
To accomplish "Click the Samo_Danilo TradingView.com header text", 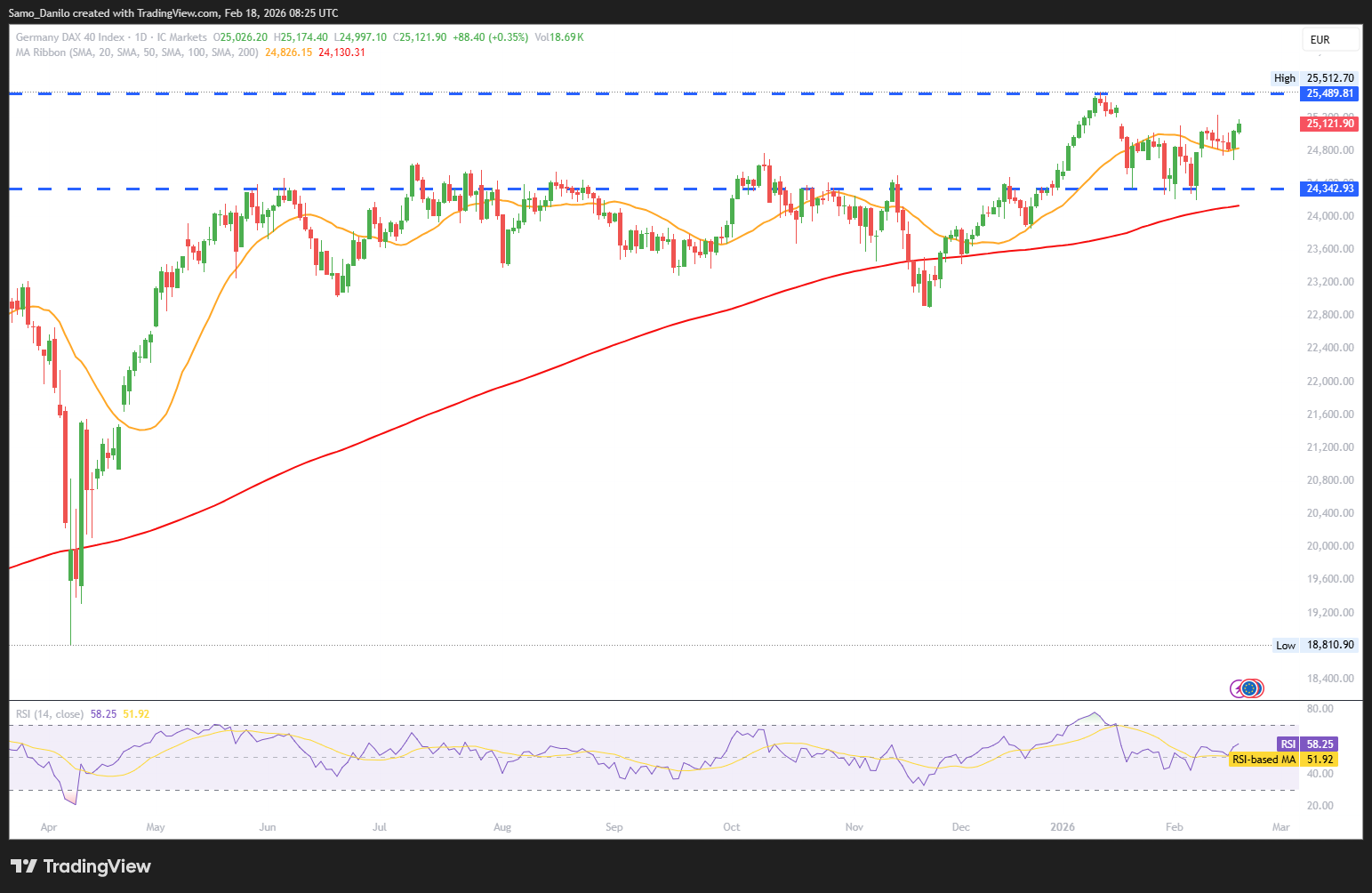I will pos(173,12).
